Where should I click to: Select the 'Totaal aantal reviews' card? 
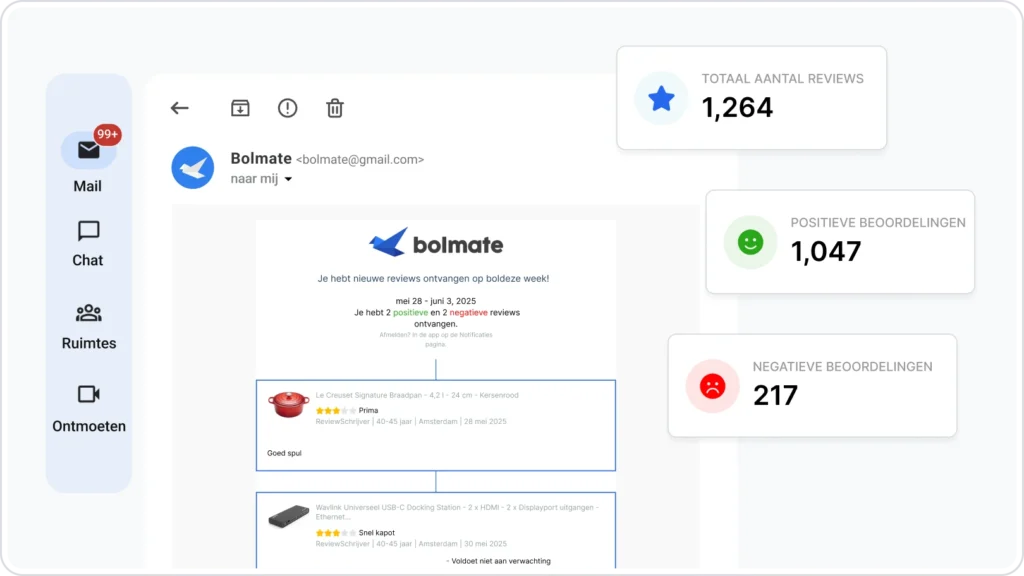(752, 98)
